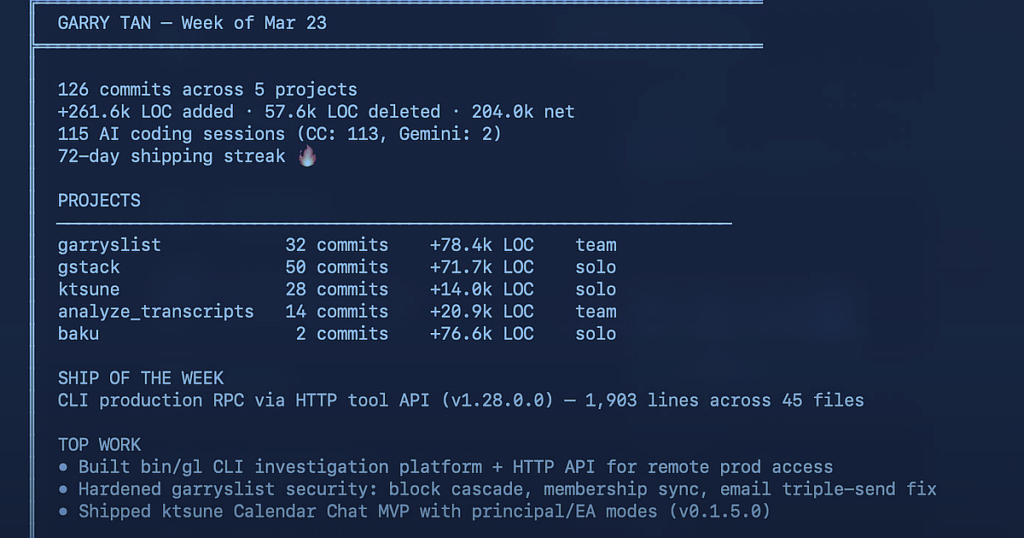
Task: Select the garryslist project name
Action: pos(109,245)
